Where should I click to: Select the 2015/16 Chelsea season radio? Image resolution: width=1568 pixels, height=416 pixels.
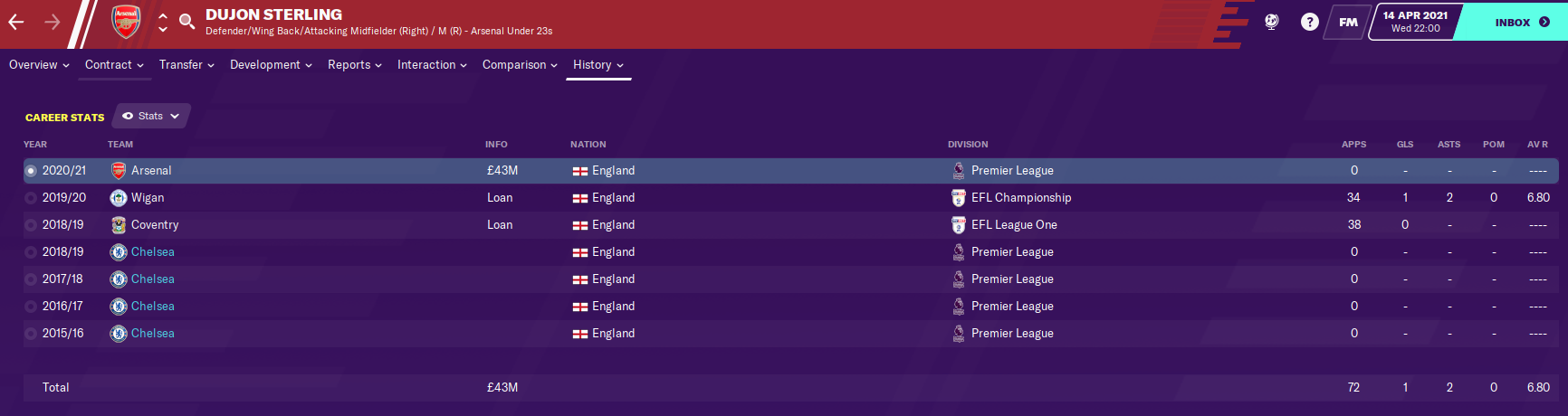[31, 334]
